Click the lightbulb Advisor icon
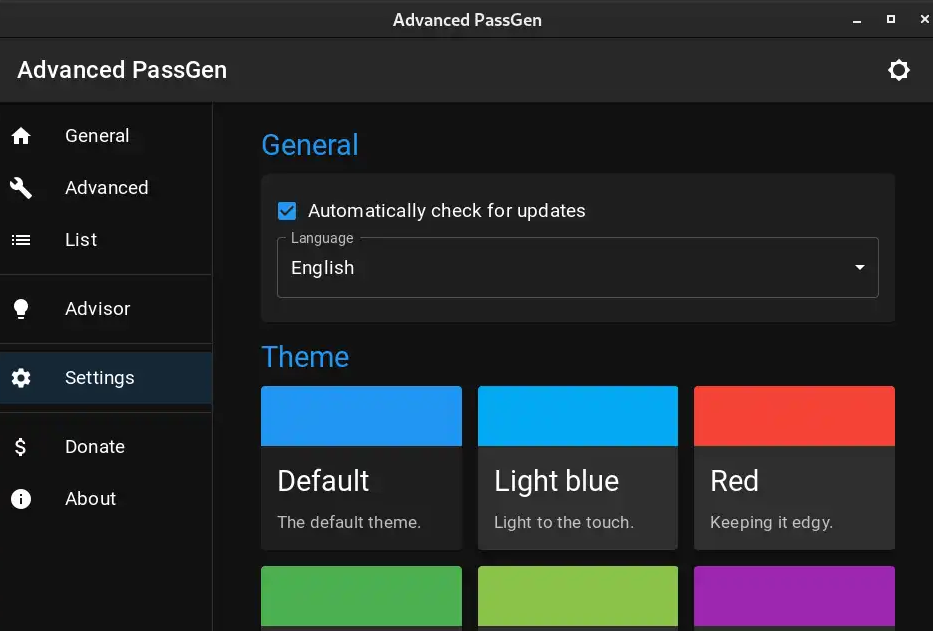 [x=21, y=309]
